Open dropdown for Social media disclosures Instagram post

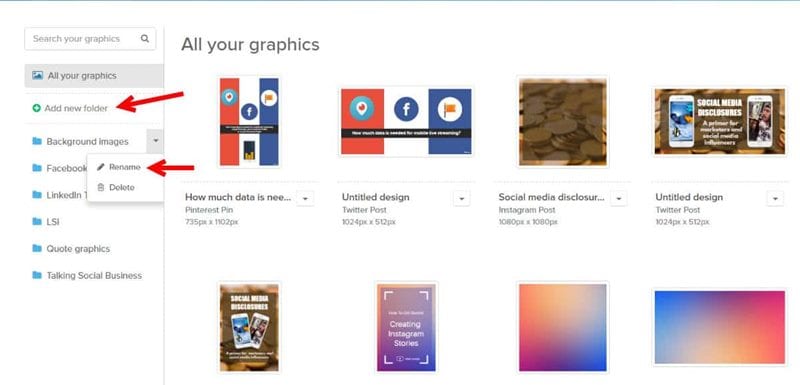[x=618, y=198]
